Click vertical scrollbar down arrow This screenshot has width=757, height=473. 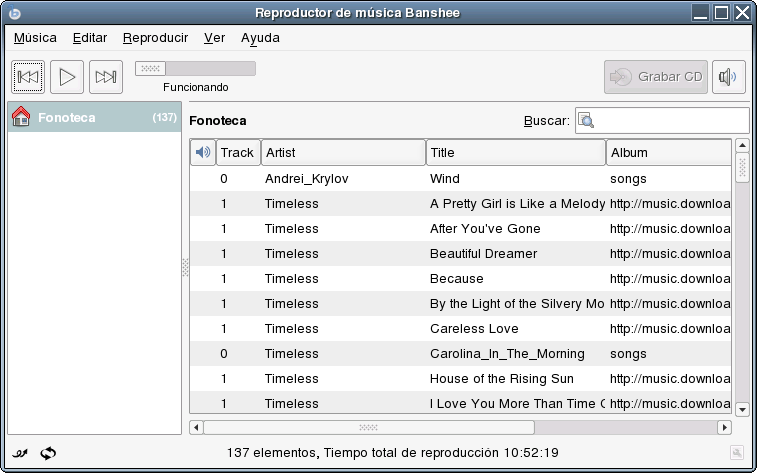coord(742,410)
